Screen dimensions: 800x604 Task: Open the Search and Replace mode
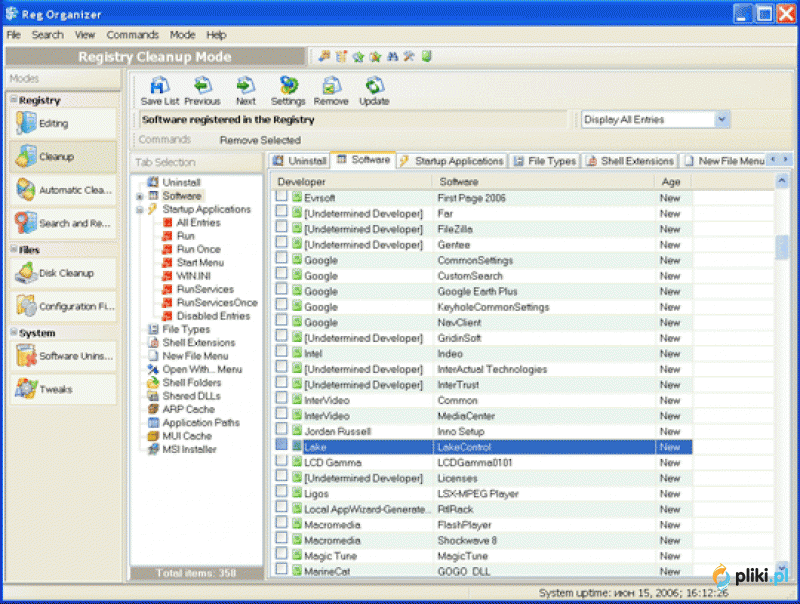click(63, 223)
